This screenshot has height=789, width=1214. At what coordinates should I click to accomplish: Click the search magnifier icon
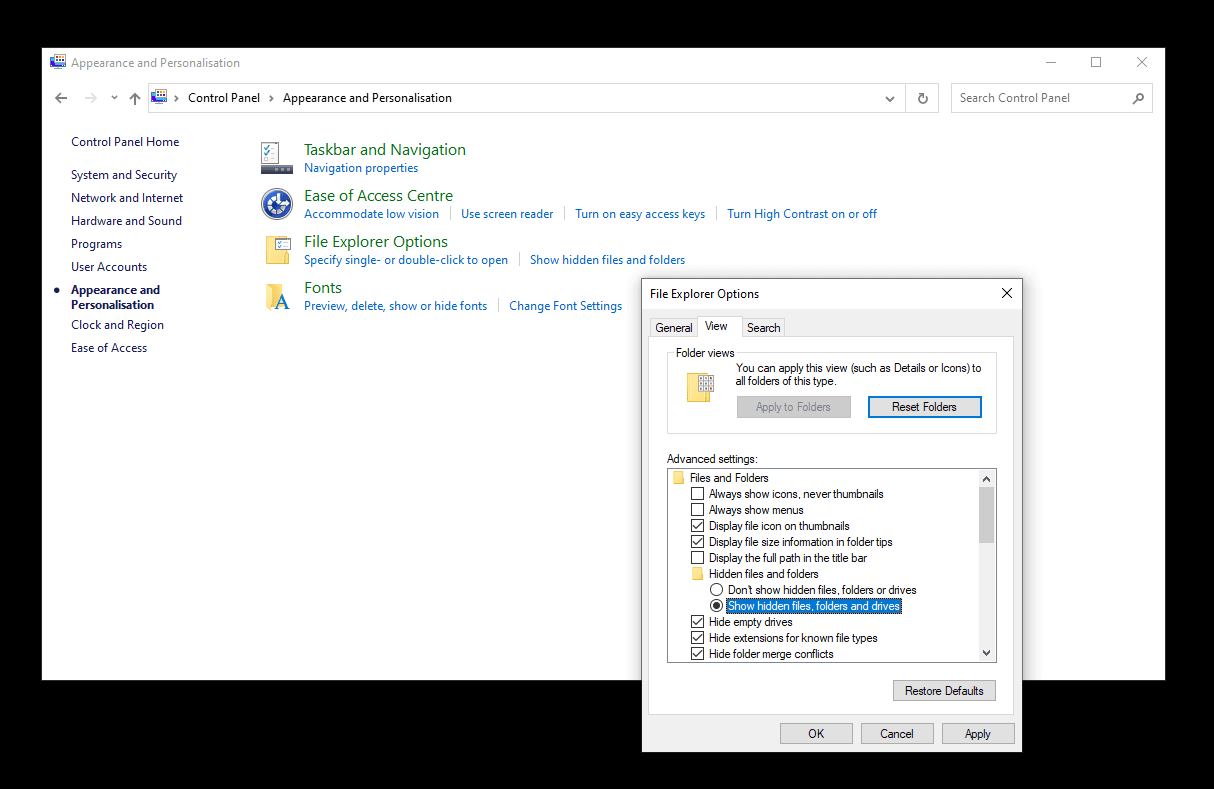(1138, 98)
